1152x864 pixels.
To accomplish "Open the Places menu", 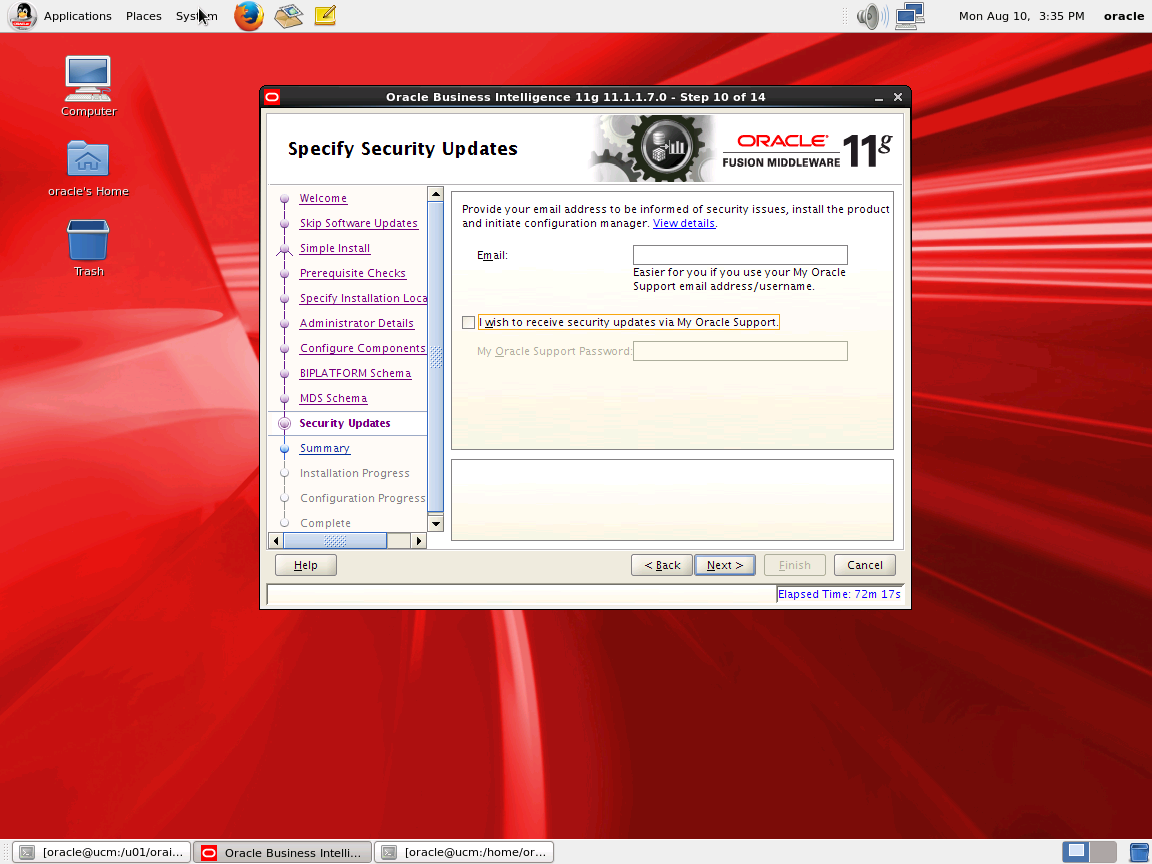I will pyautogui.click(x=143, y=15).
